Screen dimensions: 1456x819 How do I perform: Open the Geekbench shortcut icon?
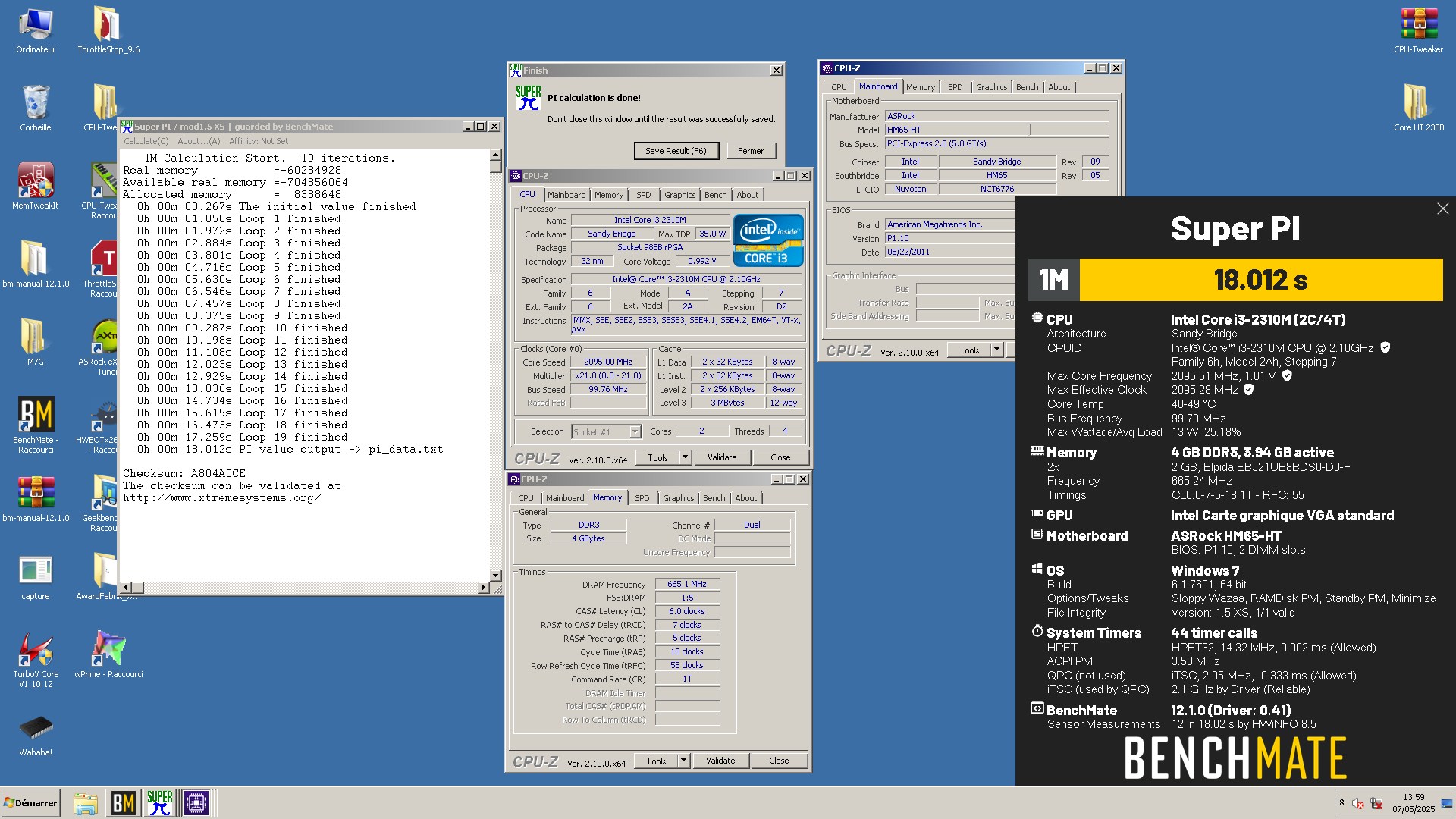105,503
